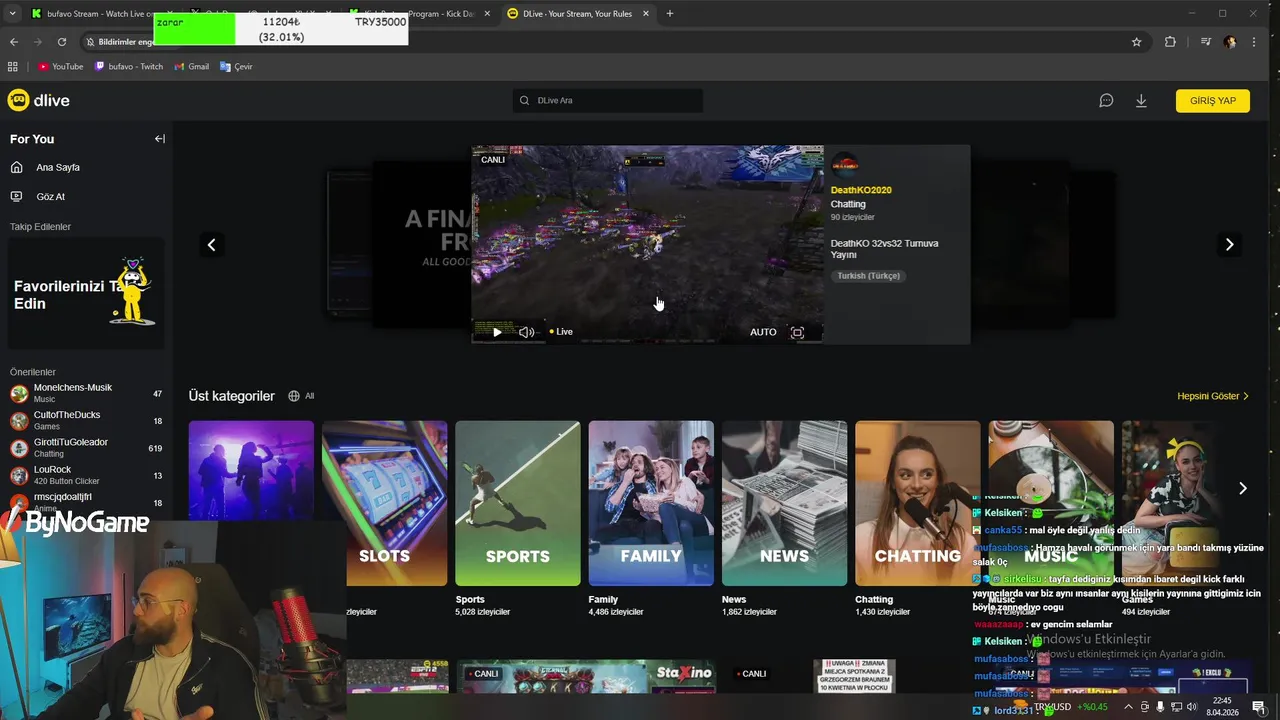Screen dimensions: 1280x720
Task: Open the YouTube bookmark
Action: [x=61, y=67]
